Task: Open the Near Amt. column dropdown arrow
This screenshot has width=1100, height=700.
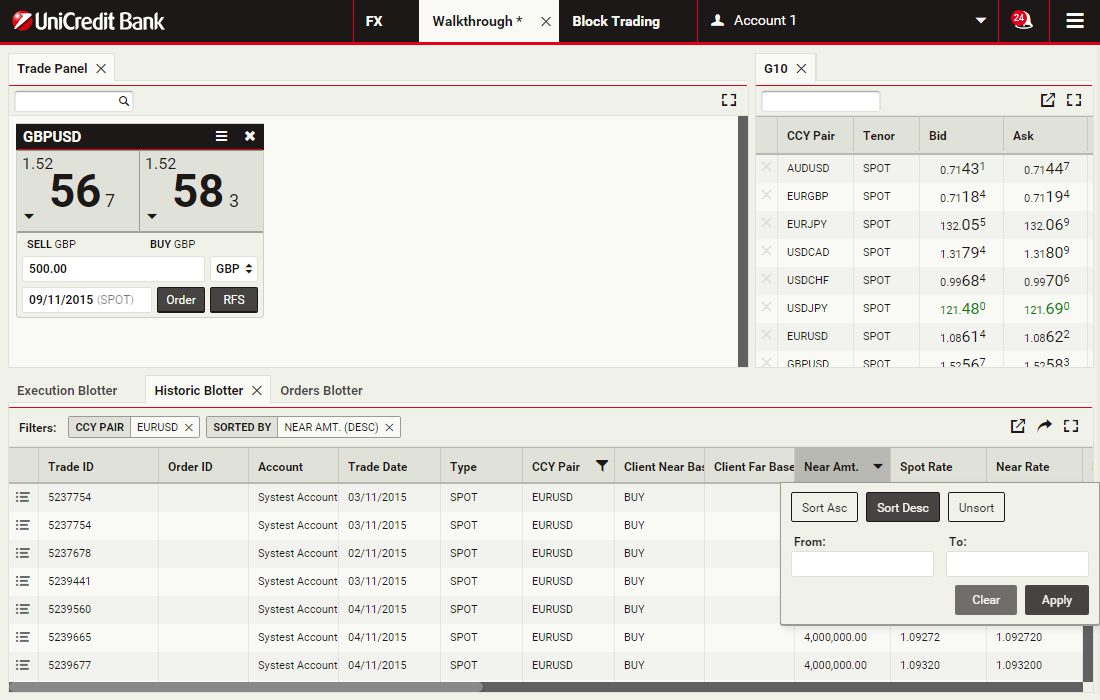Action: tap(877, 467)
